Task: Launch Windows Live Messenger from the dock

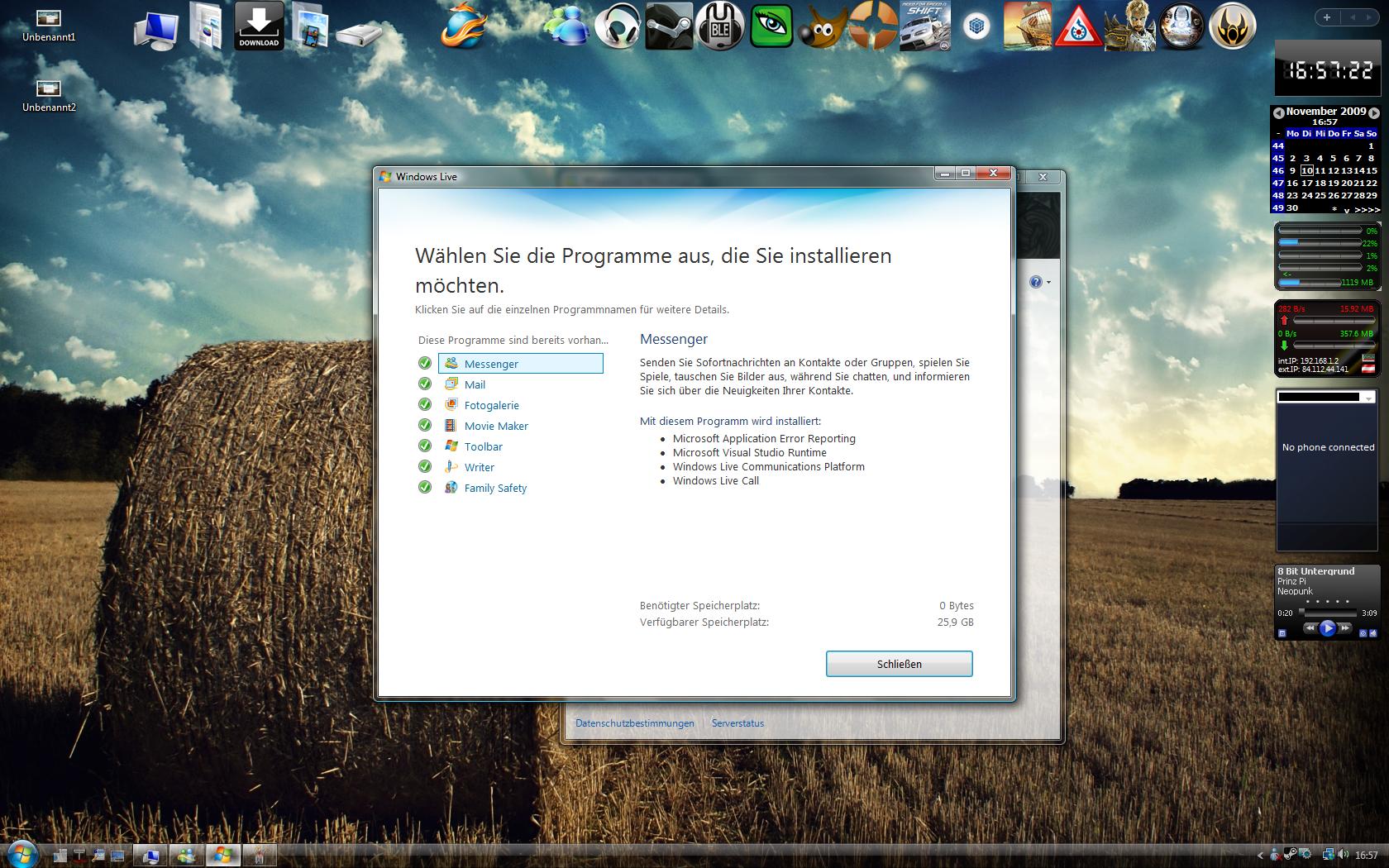Action: coord(567,26)
